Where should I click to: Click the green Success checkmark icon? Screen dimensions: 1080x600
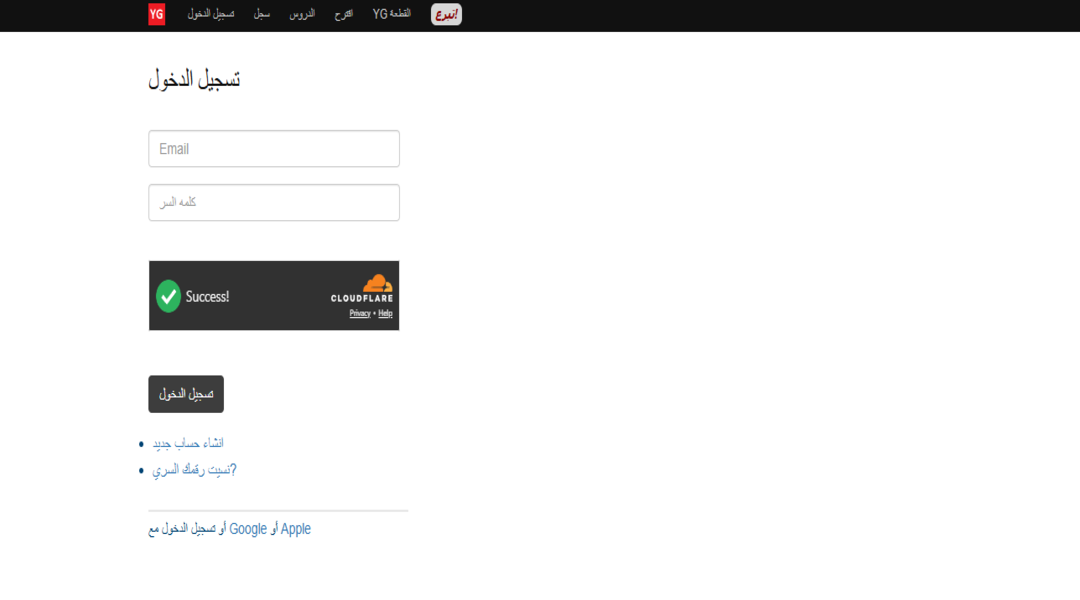coord(168,296)
